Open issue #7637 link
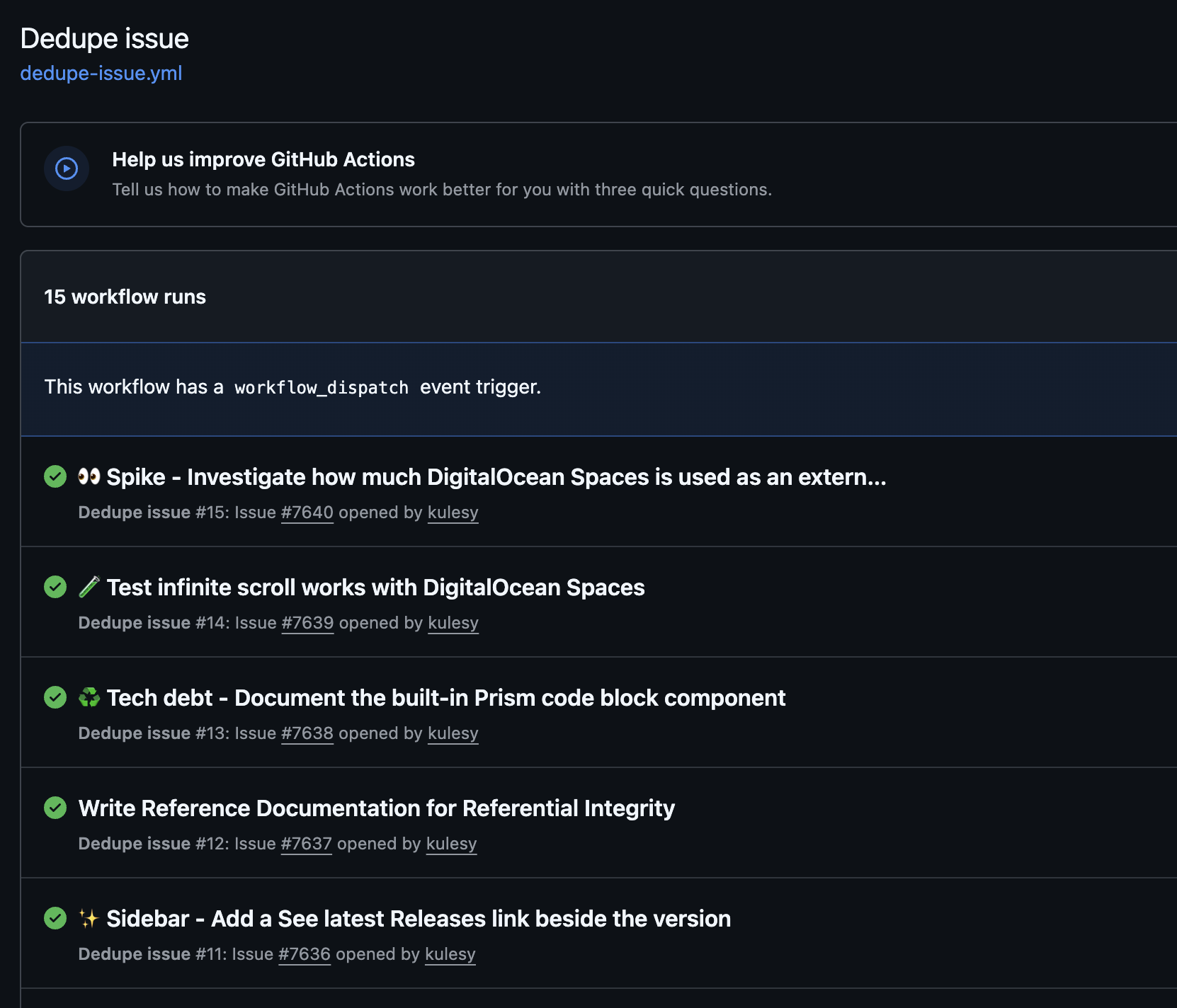The height and width of the screenshot is (1008, 1177). [x=307, y=844]
